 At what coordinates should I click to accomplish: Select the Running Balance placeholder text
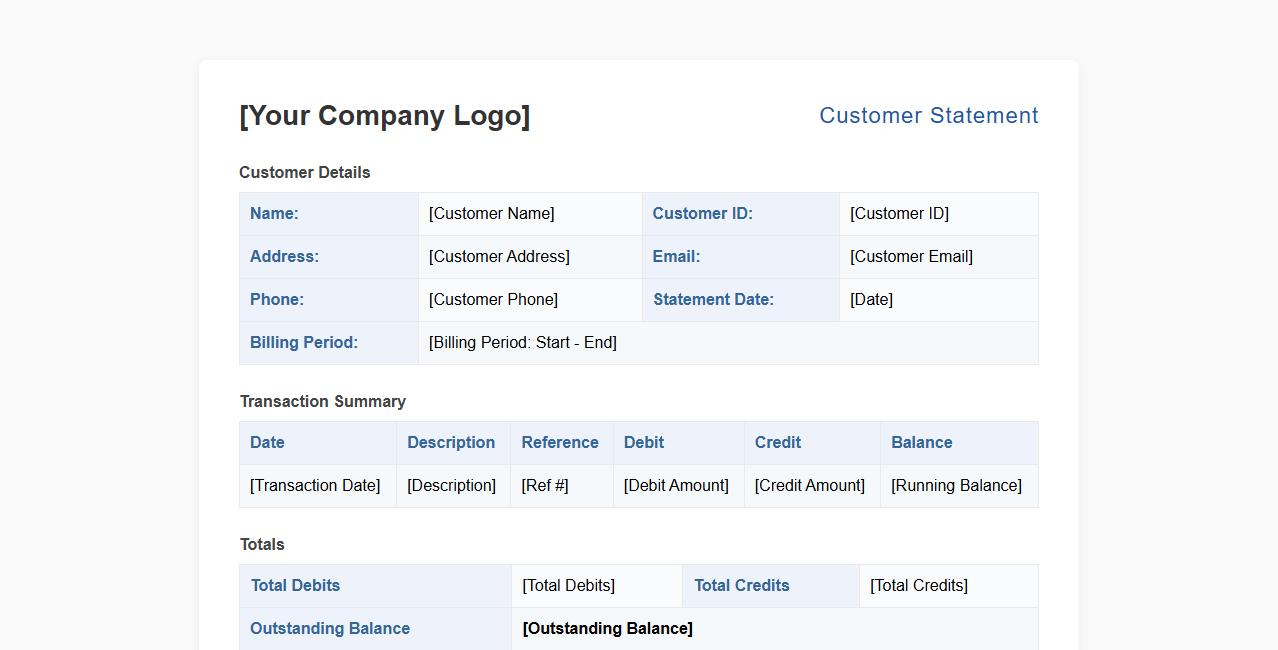pyautogui.click(x=956, y=485)
